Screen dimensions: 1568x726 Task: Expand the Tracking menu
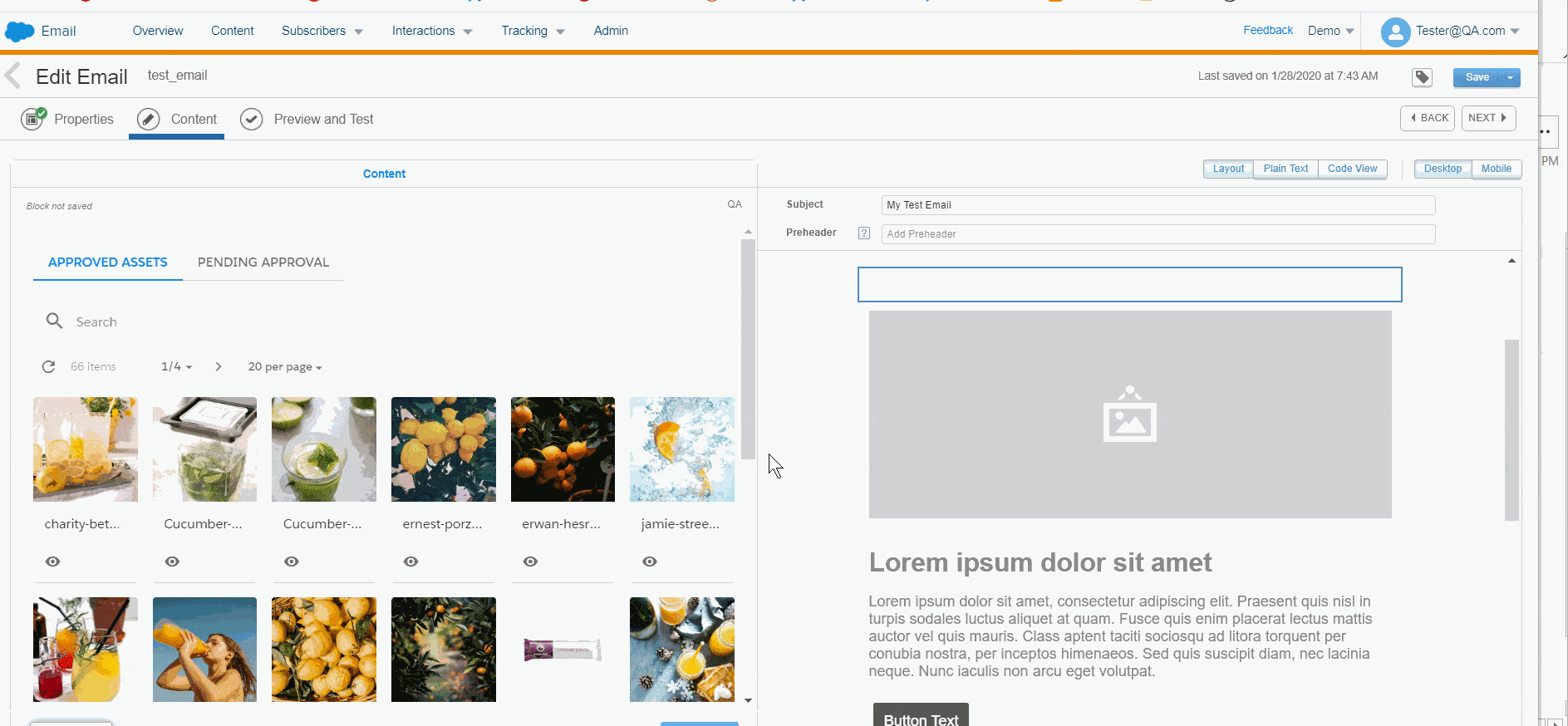point(533,31)
